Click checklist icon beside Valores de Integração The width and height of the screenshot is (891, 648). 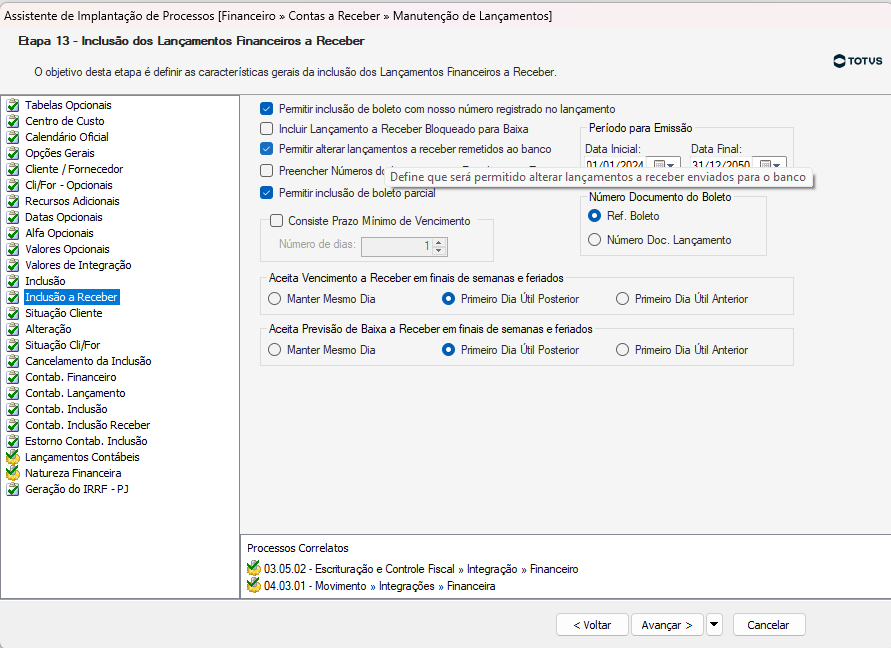pos(13,265)
